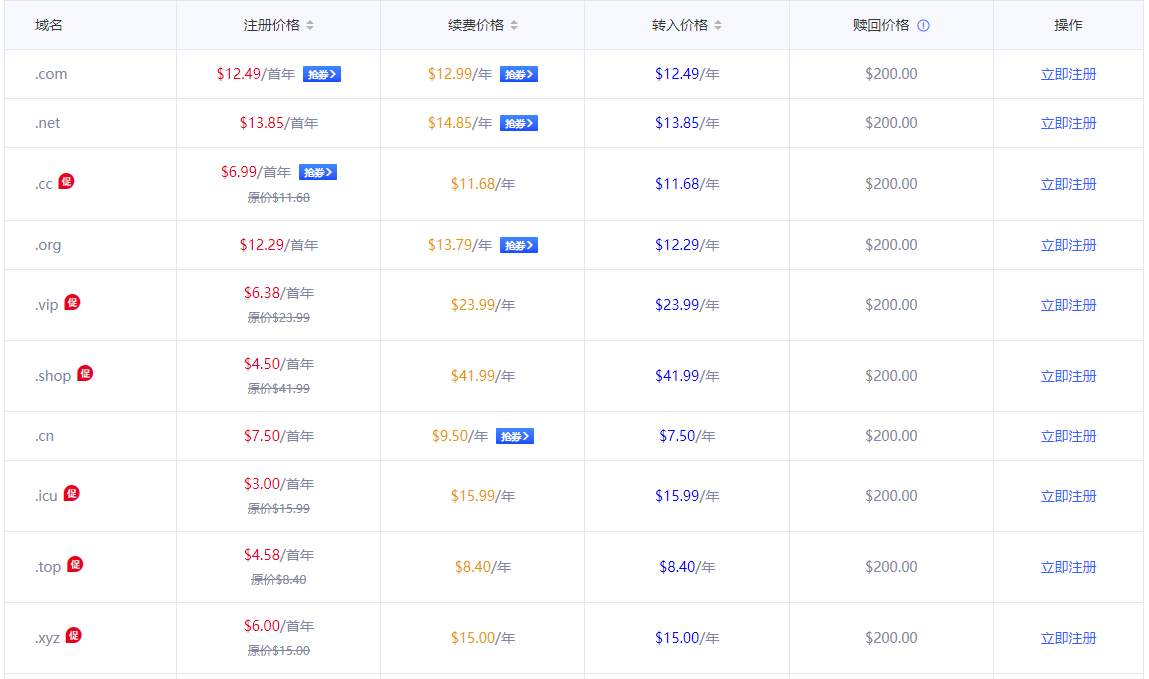Click 立即注册 for .top

click(x=1068, y=567)
